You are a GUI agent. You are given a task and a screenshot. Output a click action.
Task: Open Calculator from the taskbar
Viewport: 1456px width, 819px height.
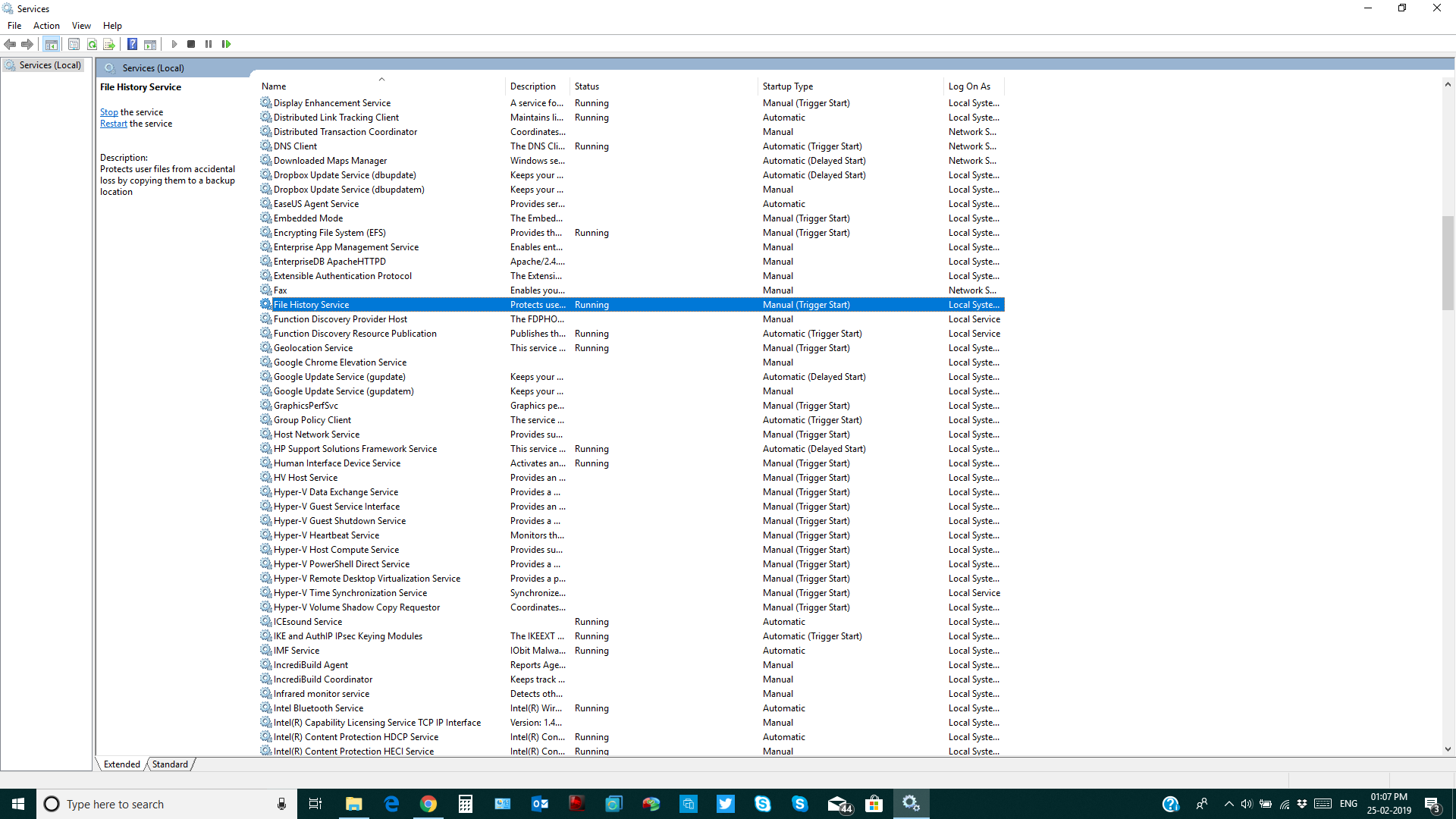(466, 804)
